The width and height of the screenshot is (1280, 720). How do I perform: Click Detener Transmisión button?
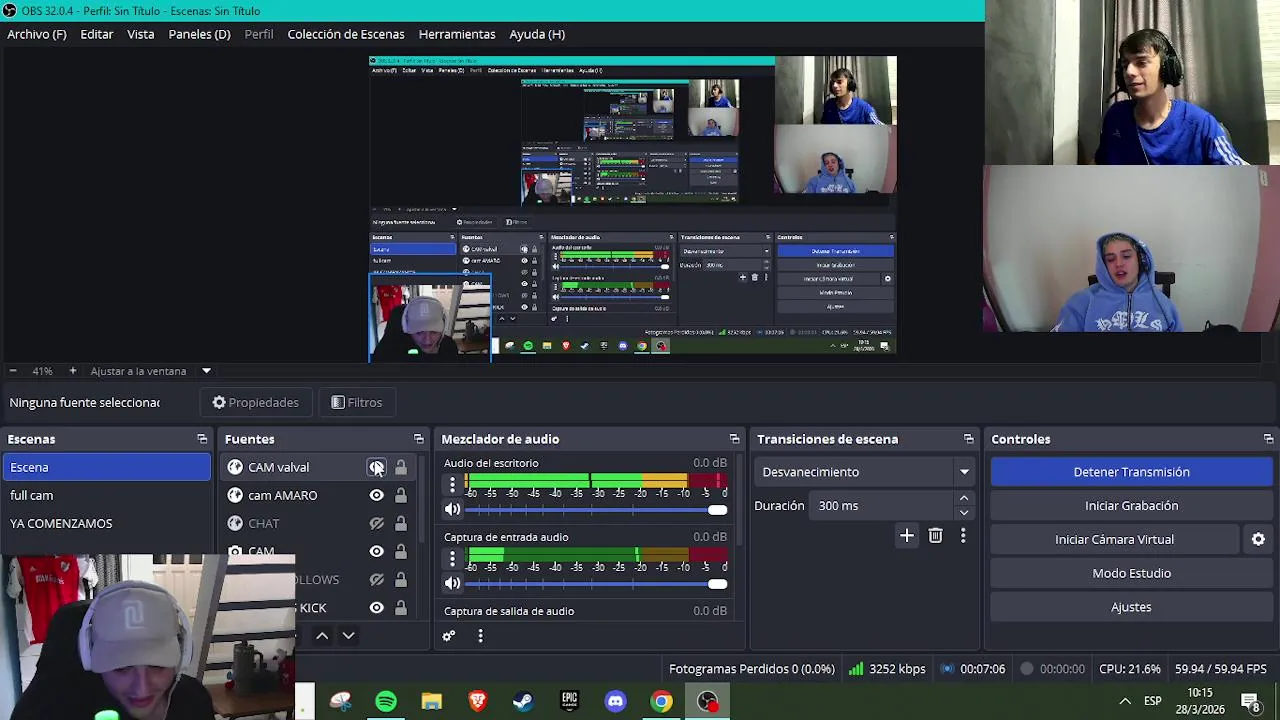pos(1131,472)
